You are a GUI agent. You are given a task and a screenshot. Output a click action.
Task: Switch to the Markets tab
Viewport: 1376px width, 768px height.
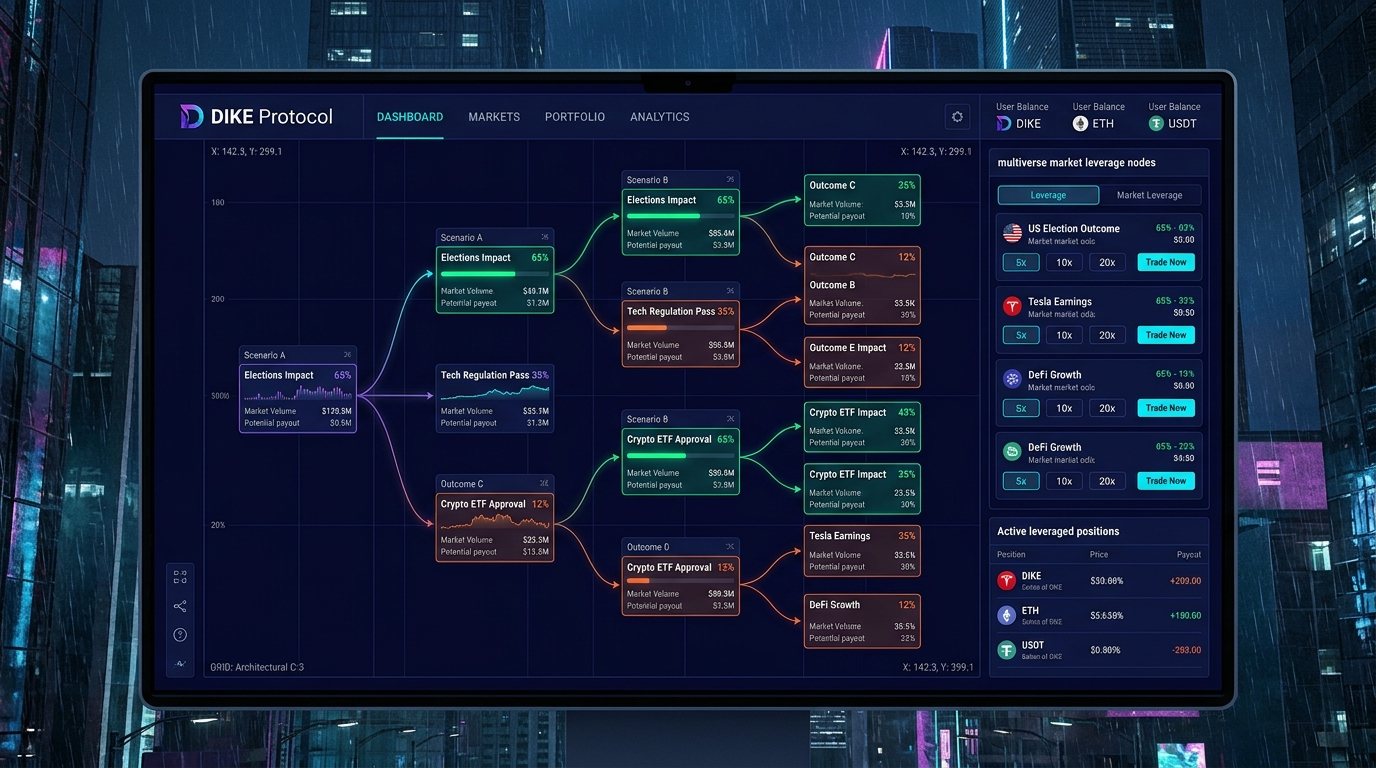pos(494,117)
